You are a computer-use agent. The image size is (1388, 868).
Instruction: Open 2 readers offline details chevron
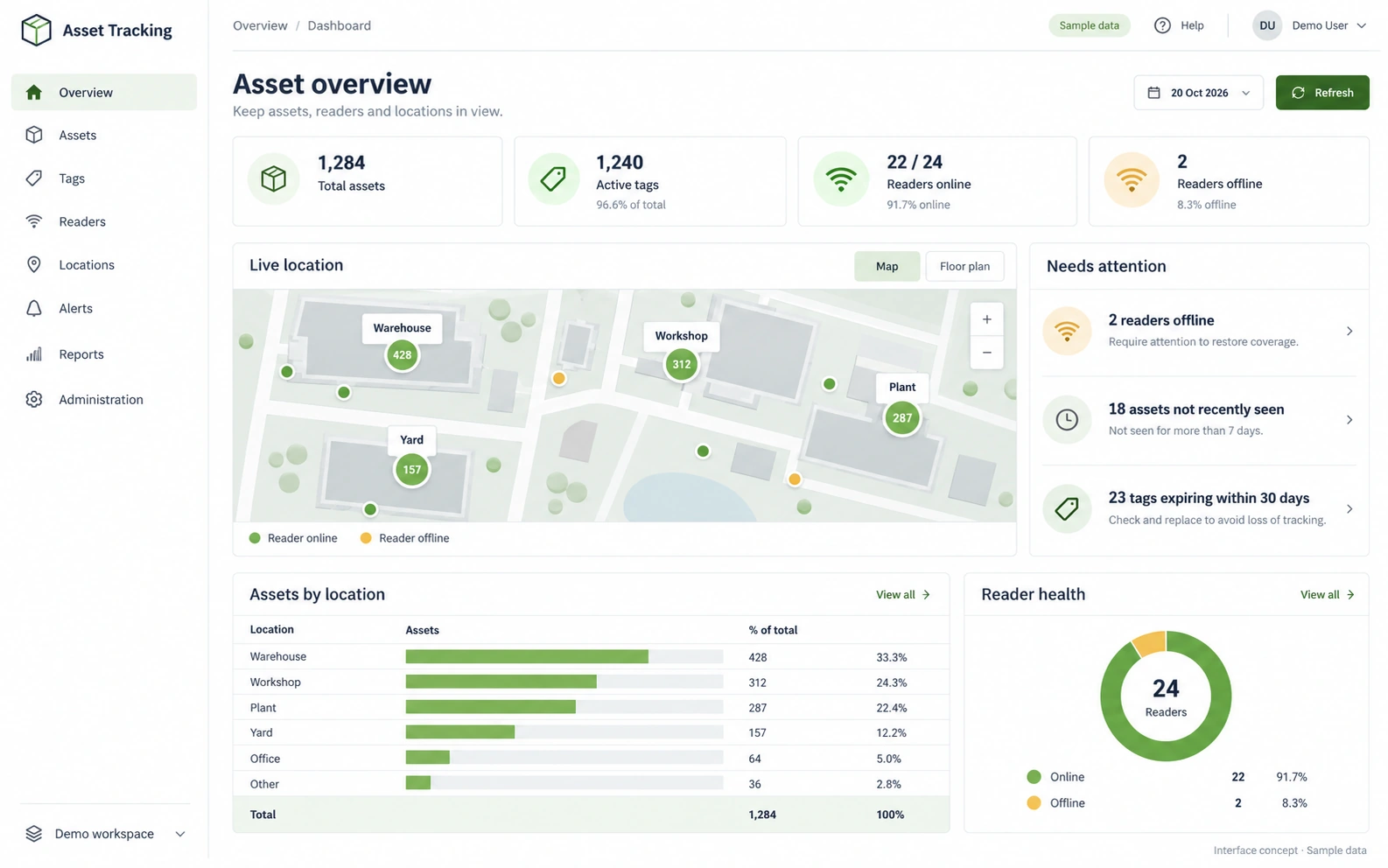(x=1349, y=331)
